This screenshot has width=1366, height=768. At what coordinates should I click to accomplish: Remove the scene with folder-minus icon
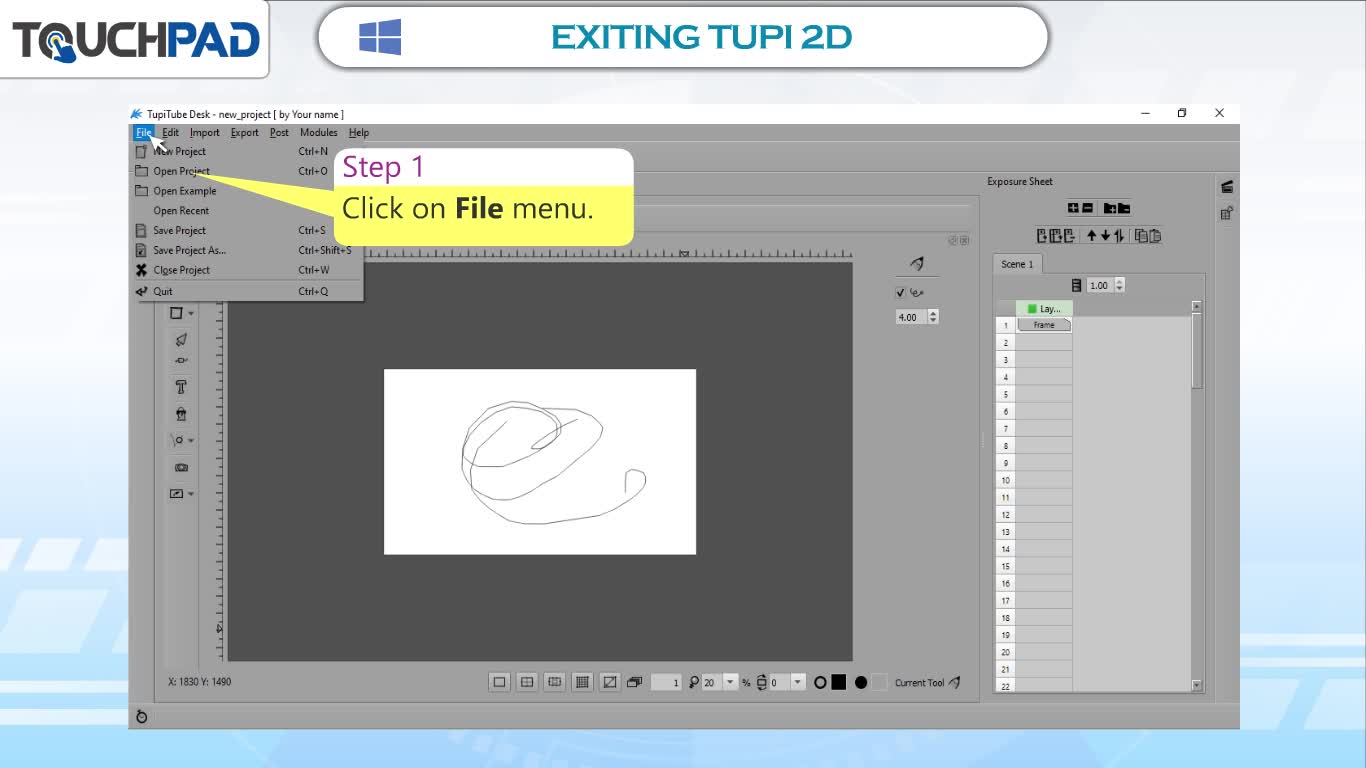(1124, 208)
